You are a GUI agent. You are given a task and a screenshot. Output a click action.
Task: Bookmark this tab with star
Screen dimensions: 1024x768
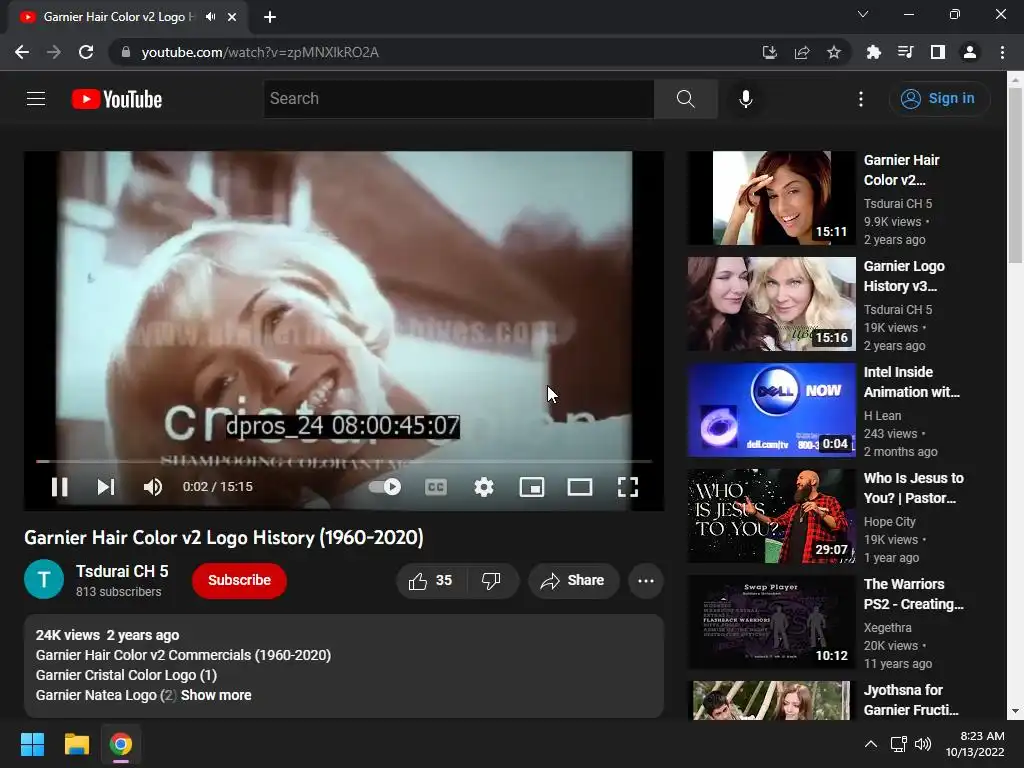[x=834, y=52]
